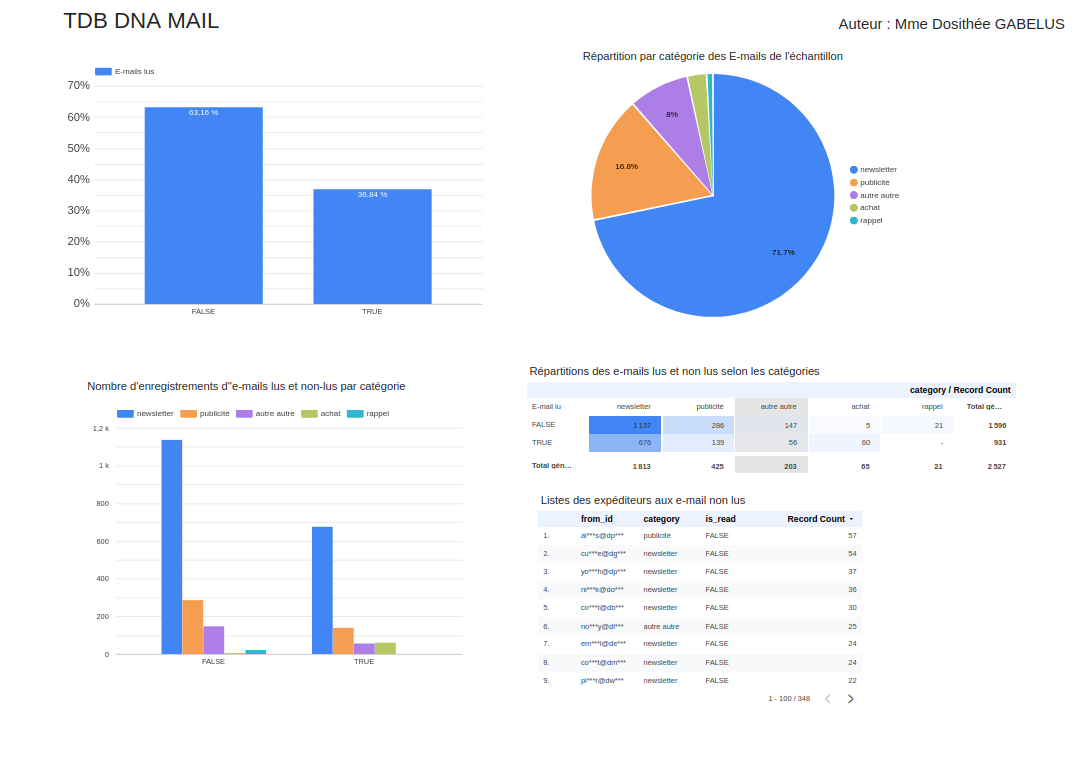Click the FALSE row in the répartition table
The image size is (1086, 761).
click(543, 425)
